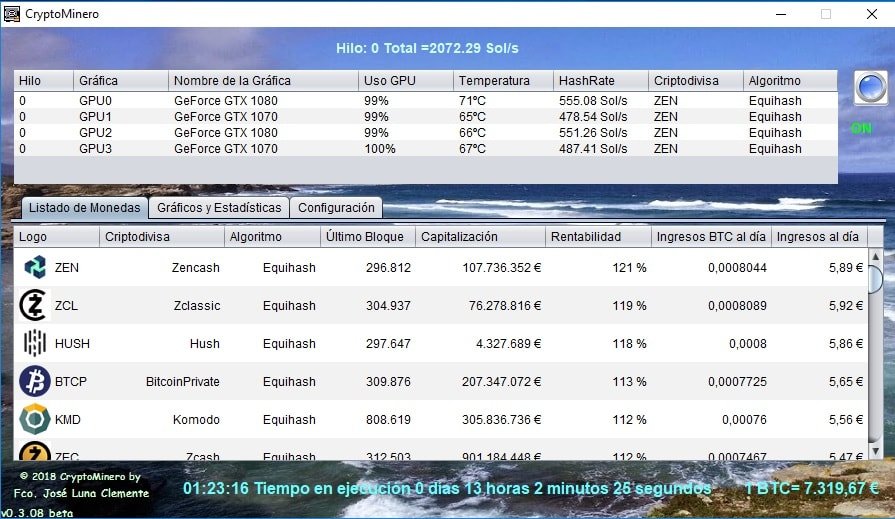Click the ZEN Zencash coin logo
Screen dimensions: 895x519
pos(35,268)
